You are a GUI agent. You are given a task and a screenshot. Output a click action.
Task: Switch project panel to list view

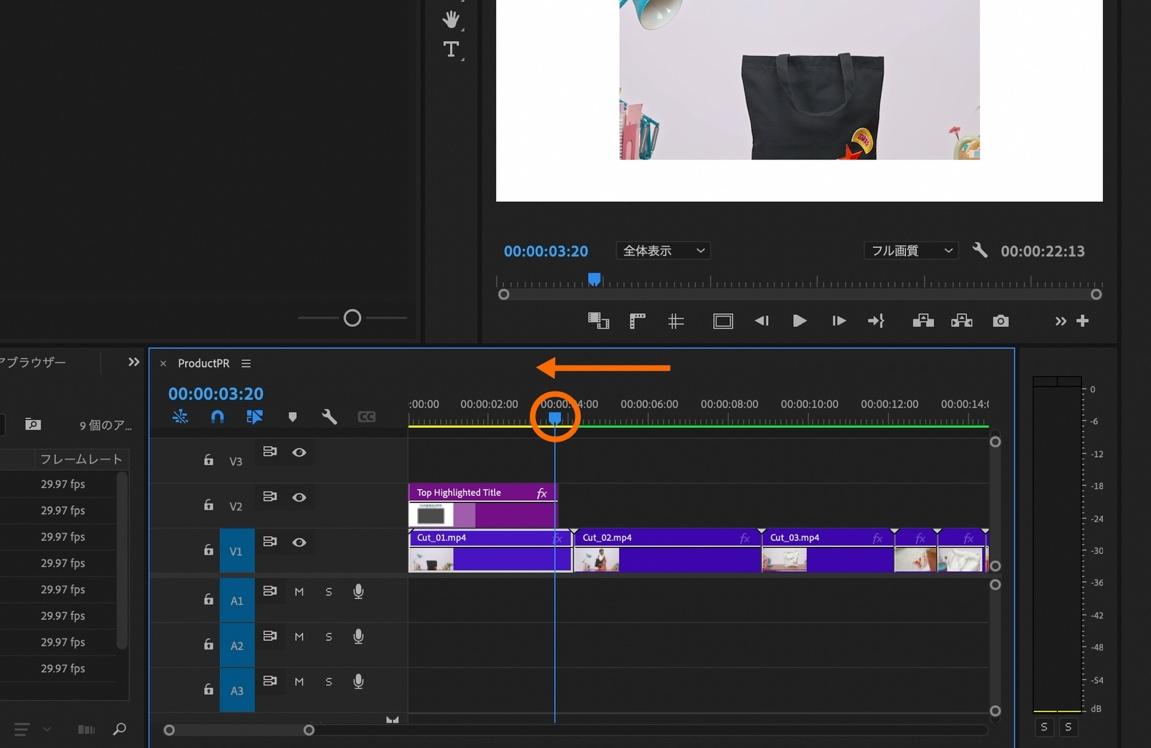21,729
